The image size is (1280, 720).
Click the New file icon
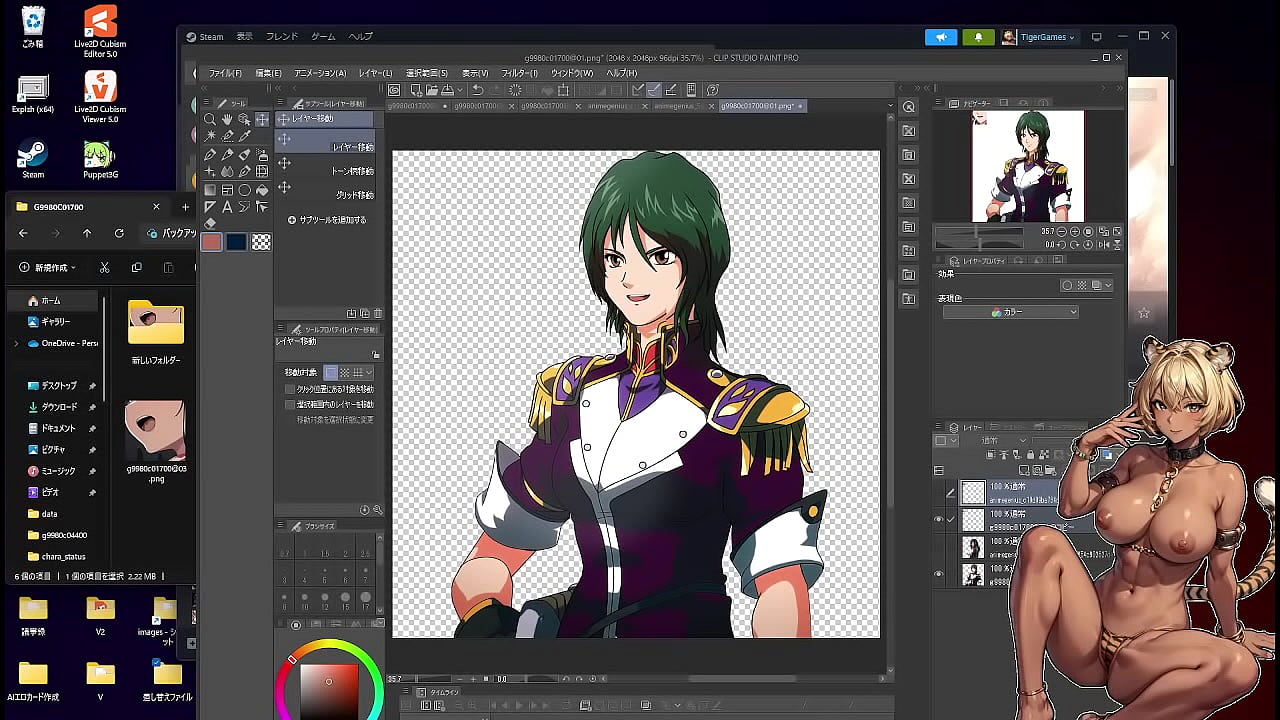[416, 89]
